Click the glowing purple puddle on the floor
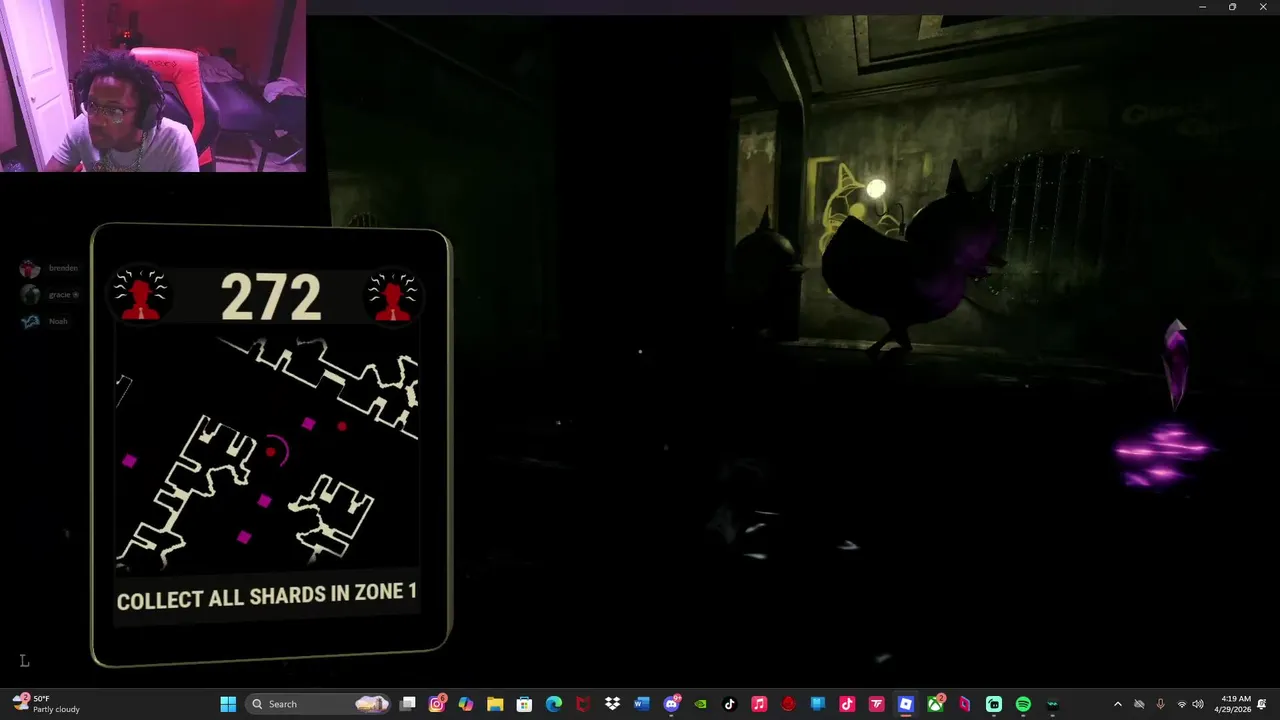Viewport: 1280px width, 720px height. point(1161,455)
